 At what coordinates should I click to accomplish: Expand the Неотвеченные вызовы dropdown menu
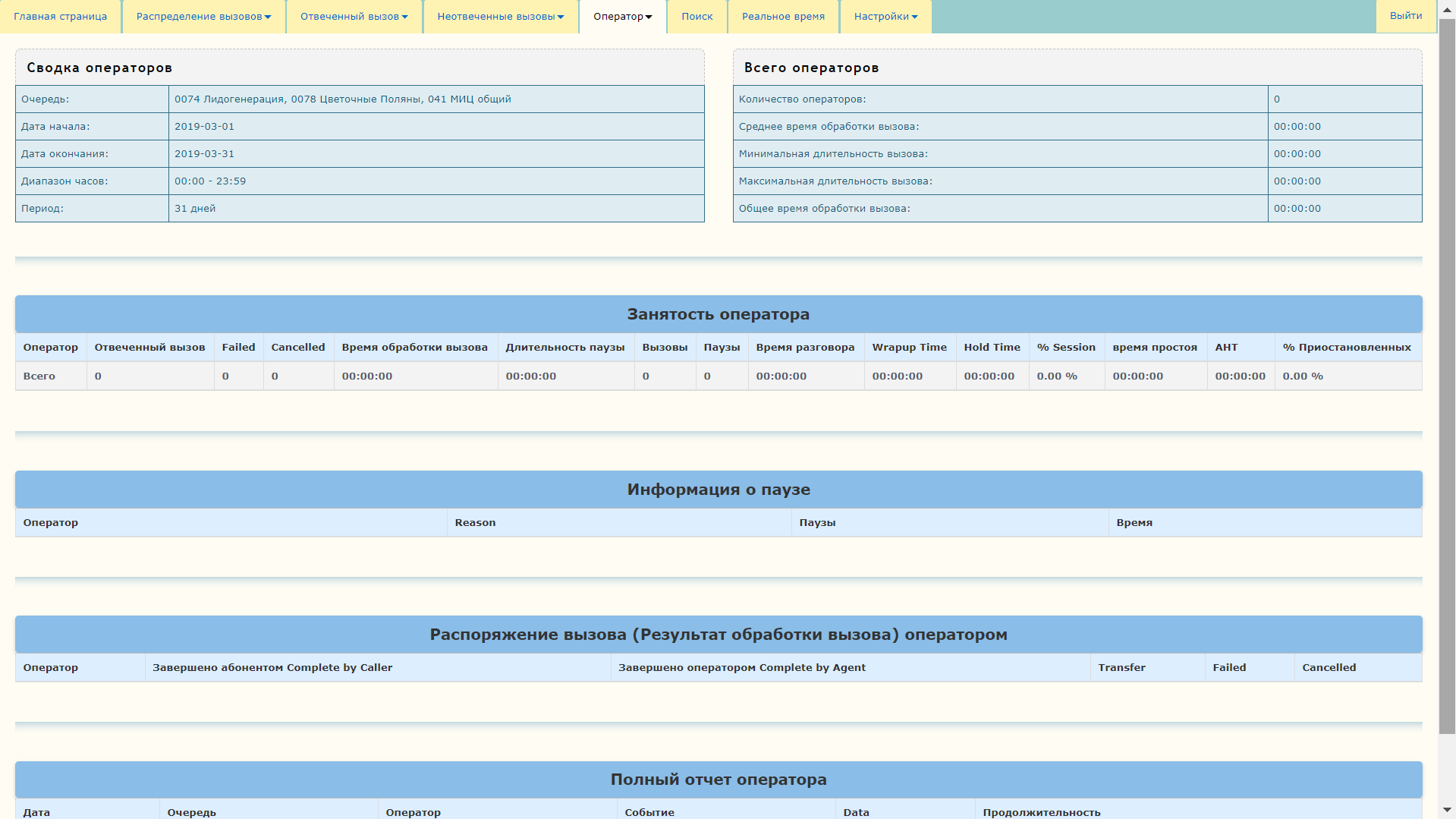coord(500,16)
